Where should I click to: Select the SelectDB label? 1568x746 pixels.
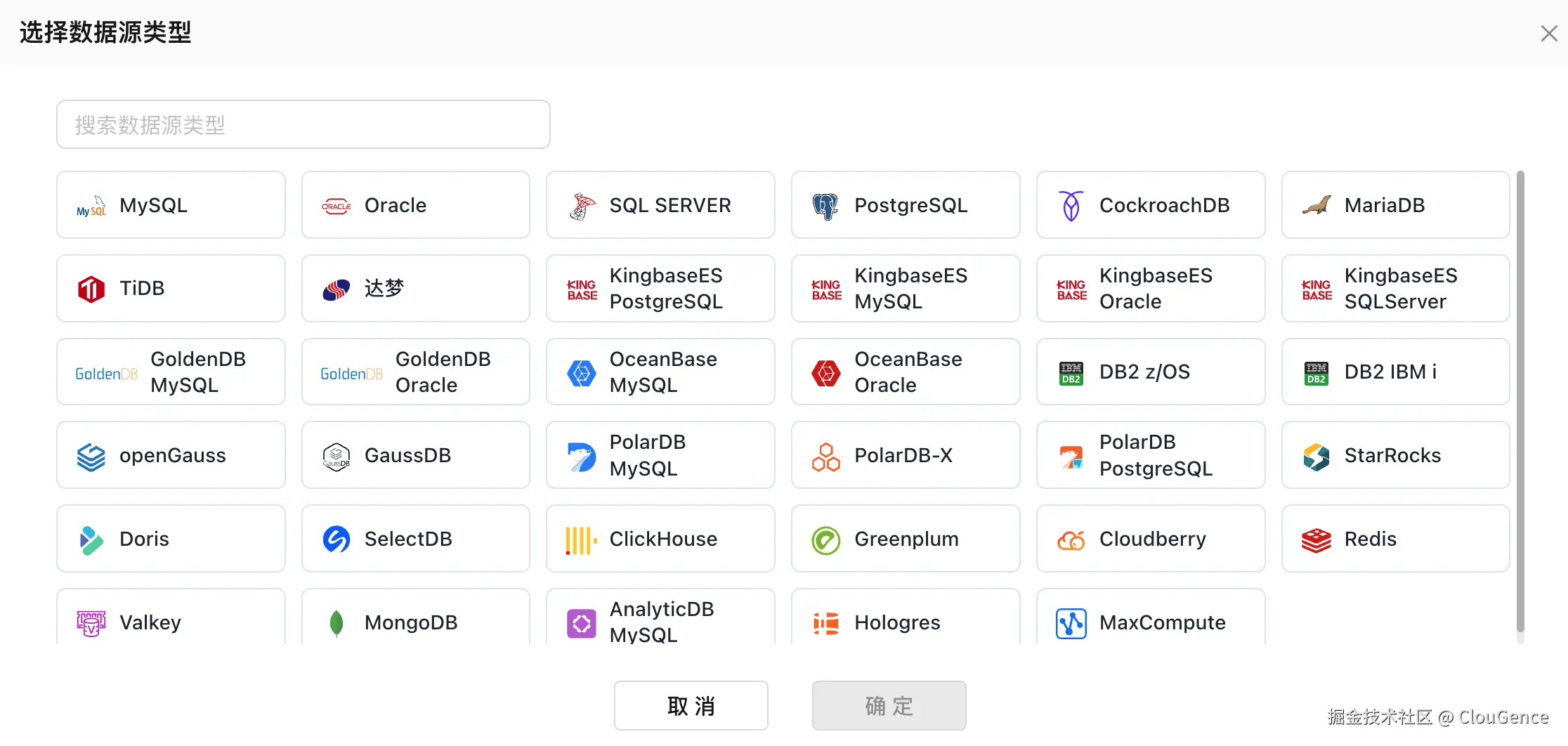coord(408,539)
